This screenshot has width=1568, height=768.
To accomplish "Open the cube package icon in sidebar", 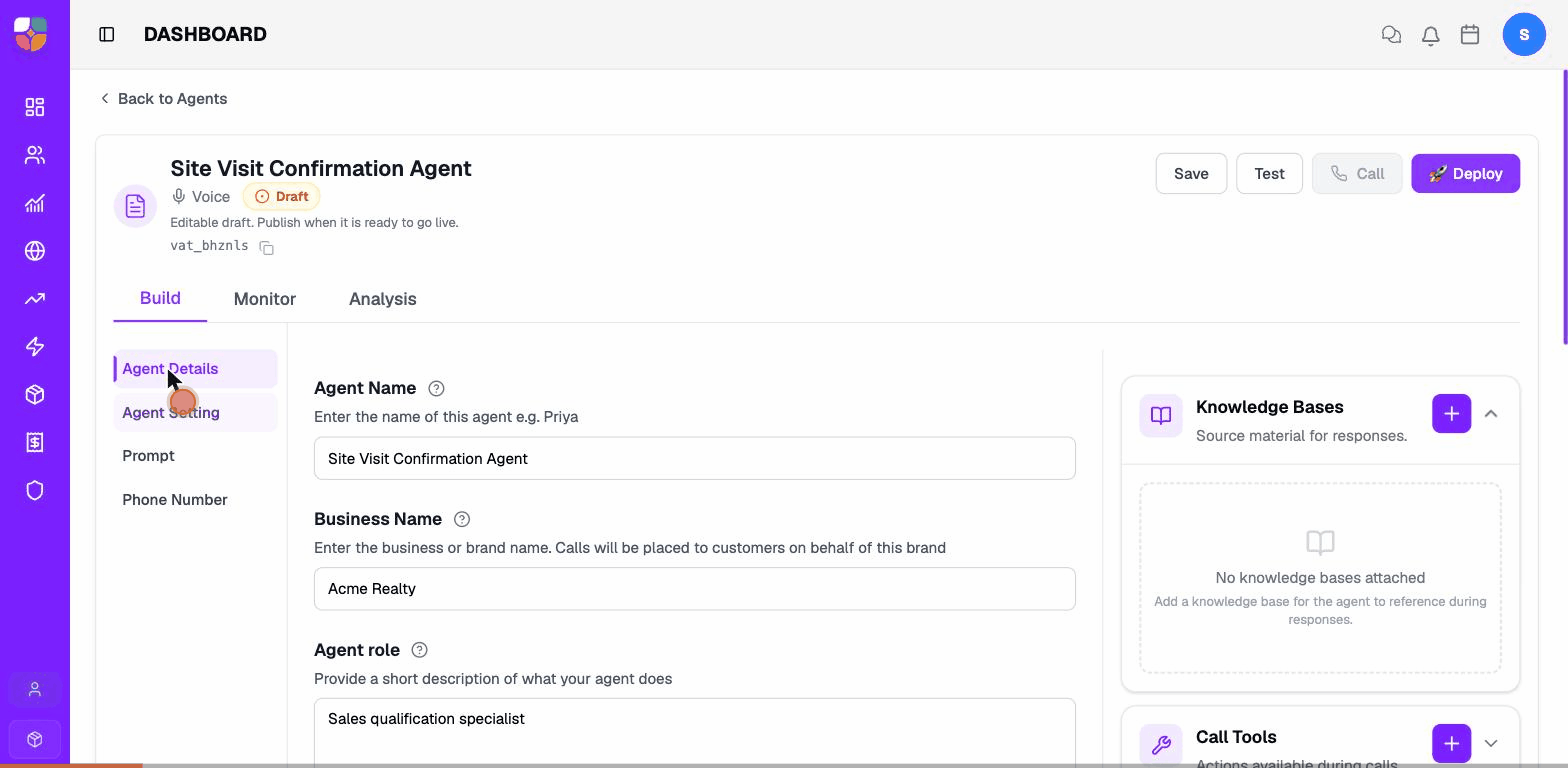I will 35,395.
